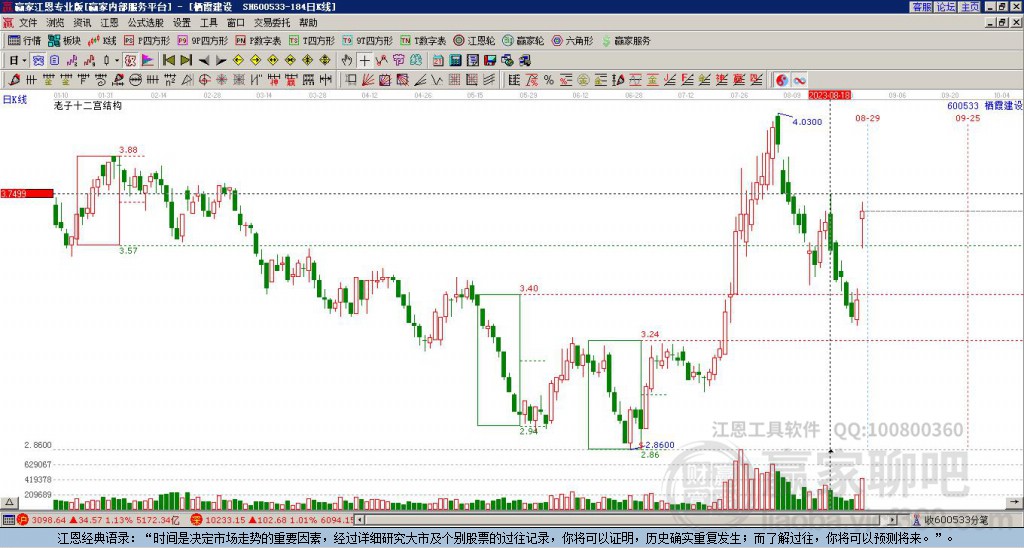Click the red 3.7499 price label
The height and width of the screenshot is (548, 1024).
(27, 194)
